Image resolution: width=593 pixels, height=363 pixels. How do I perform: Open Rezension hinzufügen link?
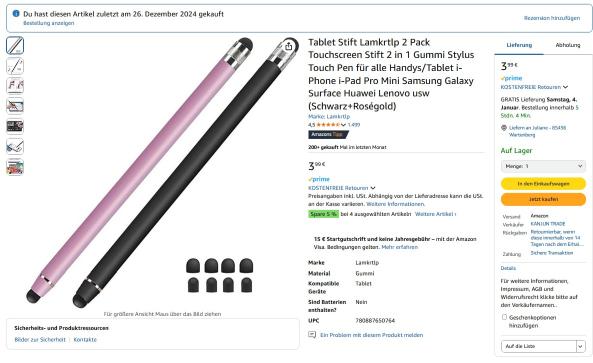pos(552,18)
